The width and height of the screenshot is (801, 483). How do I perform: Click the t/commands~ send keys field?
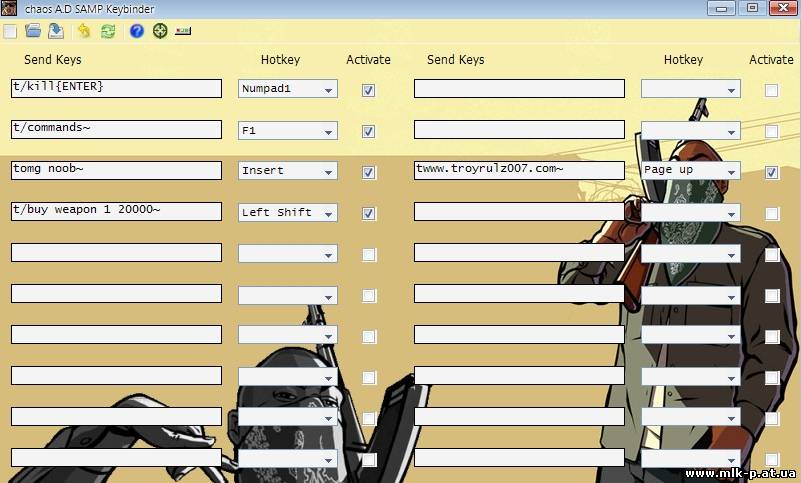pyautogui.click(x=116, y=129)
